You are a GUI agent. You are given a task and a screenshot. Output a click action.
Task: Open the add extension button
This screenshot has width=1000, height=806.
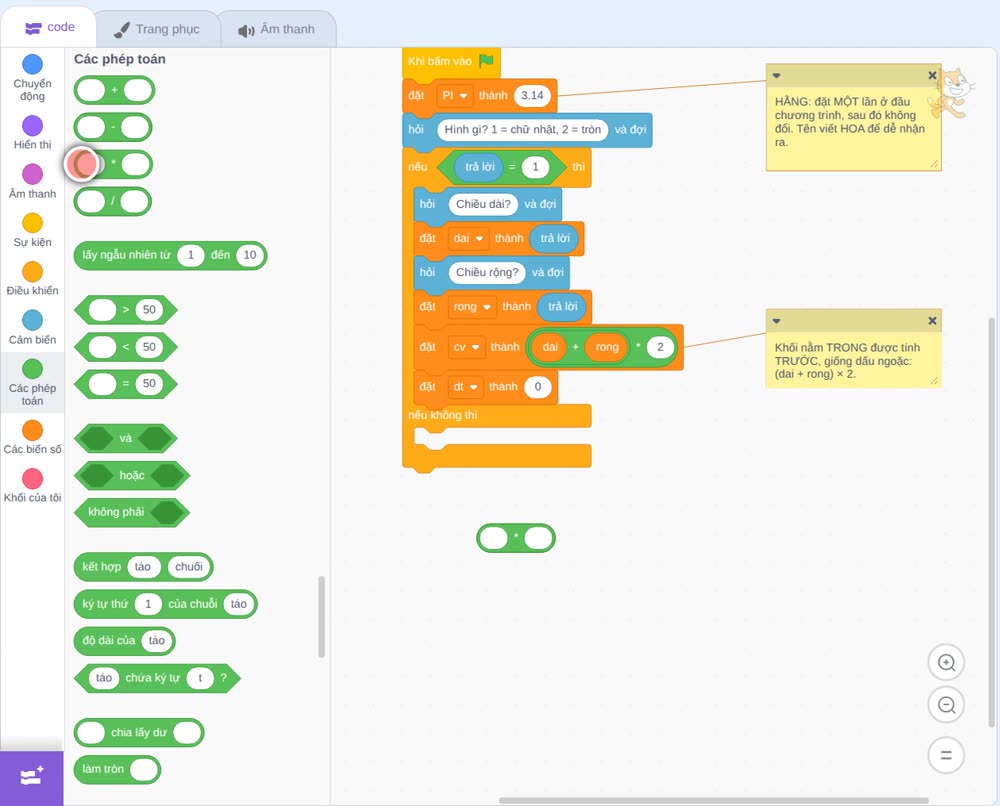click(x=32, y=777)
